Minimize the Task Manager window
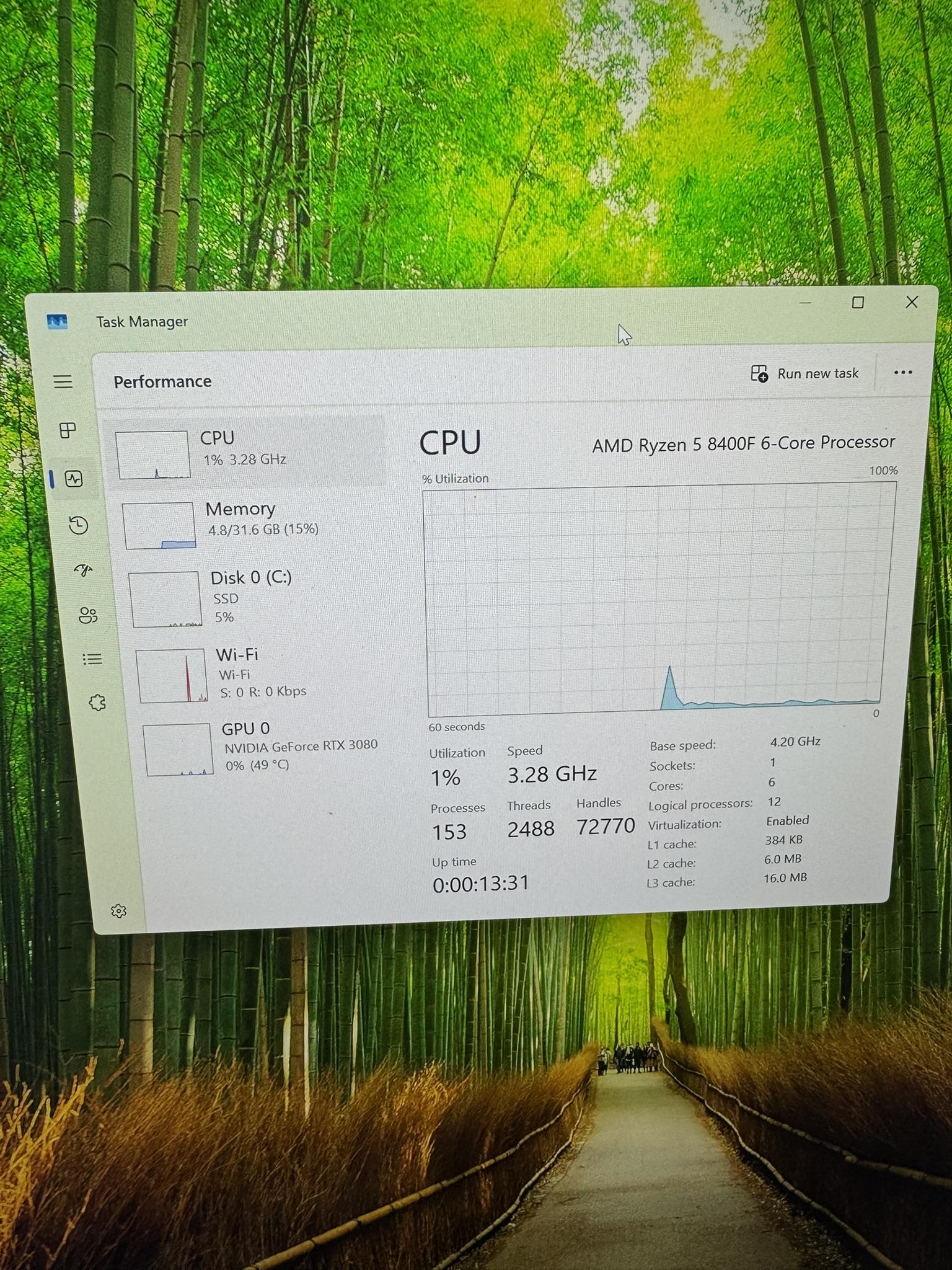Screen dimensions: 952x1270 pyautogui.click(x=805, y=303)
